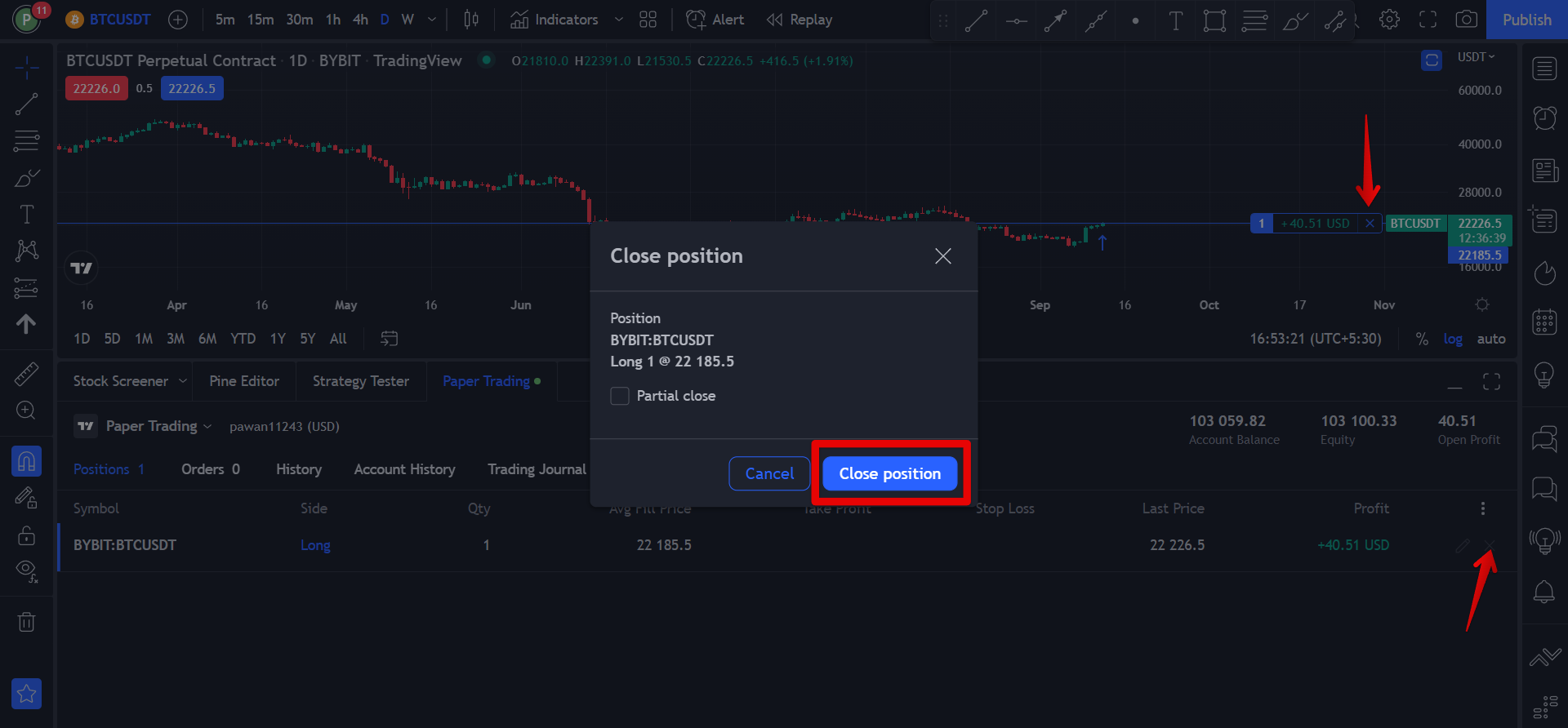The height and width of the screenshot is (728, 1568).
Task: Click the Publish button
Action: pyautogui.click(x=1526, y=20)
